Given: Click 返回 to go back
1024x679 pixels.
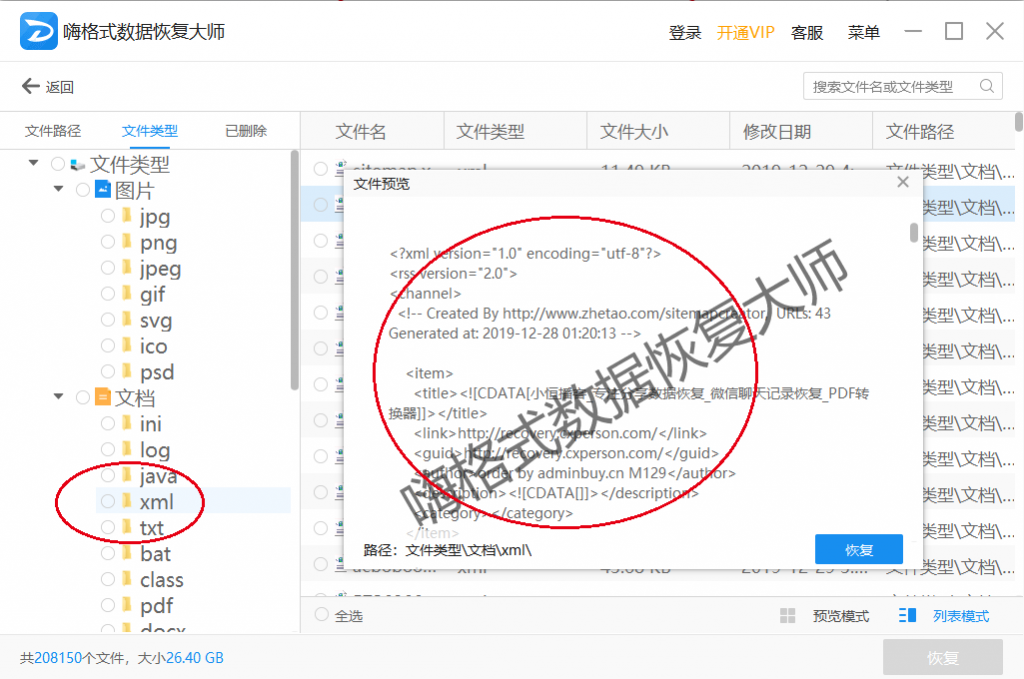Looking at the screenshot, I should pyautogui.click(x=59, y=87).
